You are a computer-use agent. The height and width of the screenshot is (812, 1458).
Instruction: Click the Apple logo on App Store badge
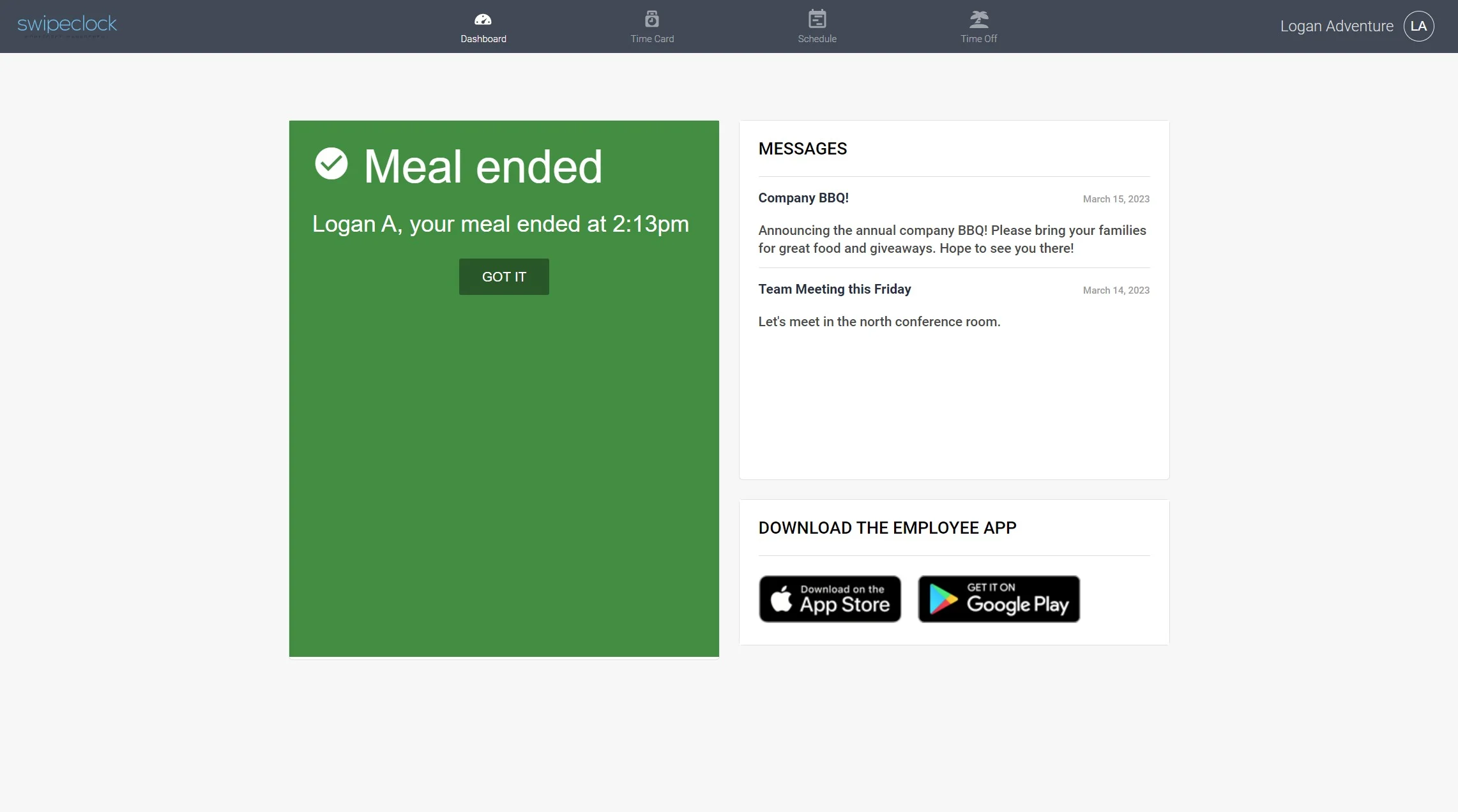[781, 599]
